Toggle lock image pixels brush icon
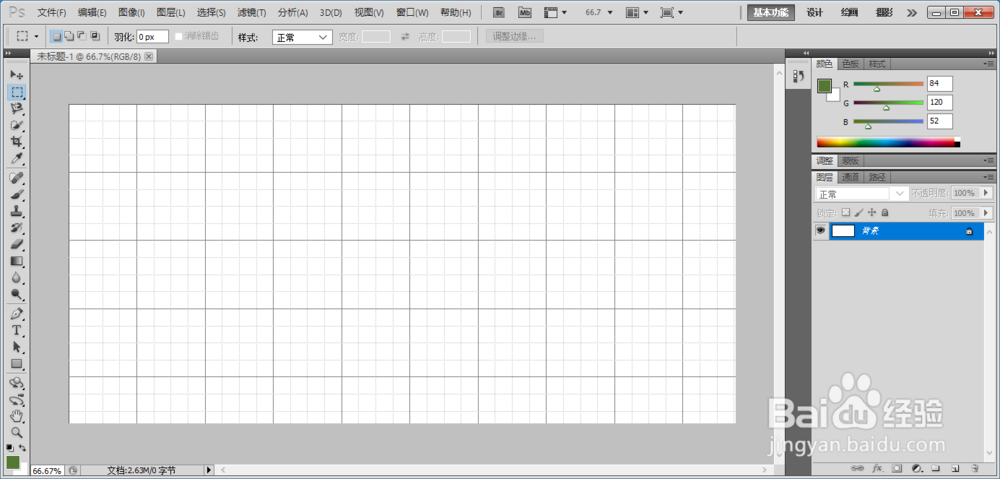The width and height of the screenshot is (1000, 479). 859,212
